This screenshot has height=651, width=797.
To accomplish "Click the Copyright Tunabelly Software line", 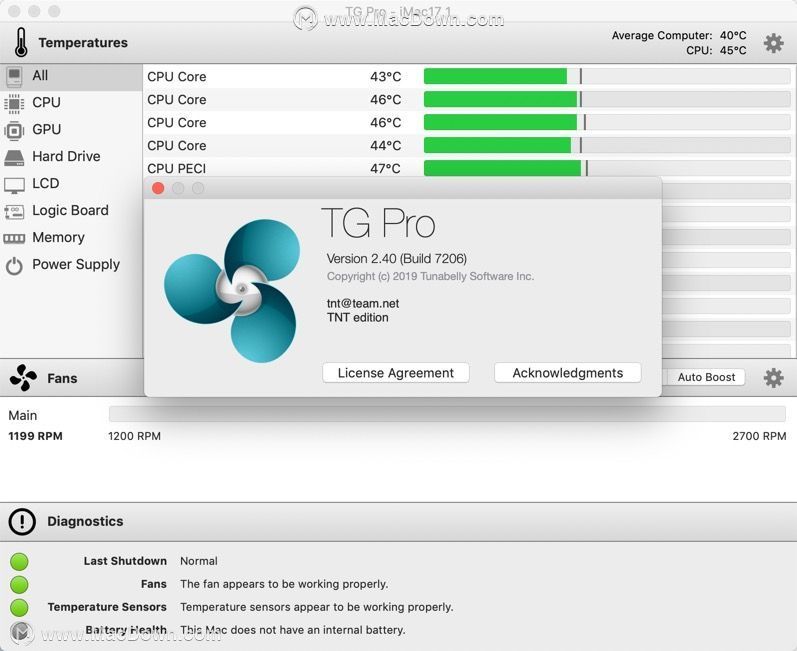I will [430, 276].
